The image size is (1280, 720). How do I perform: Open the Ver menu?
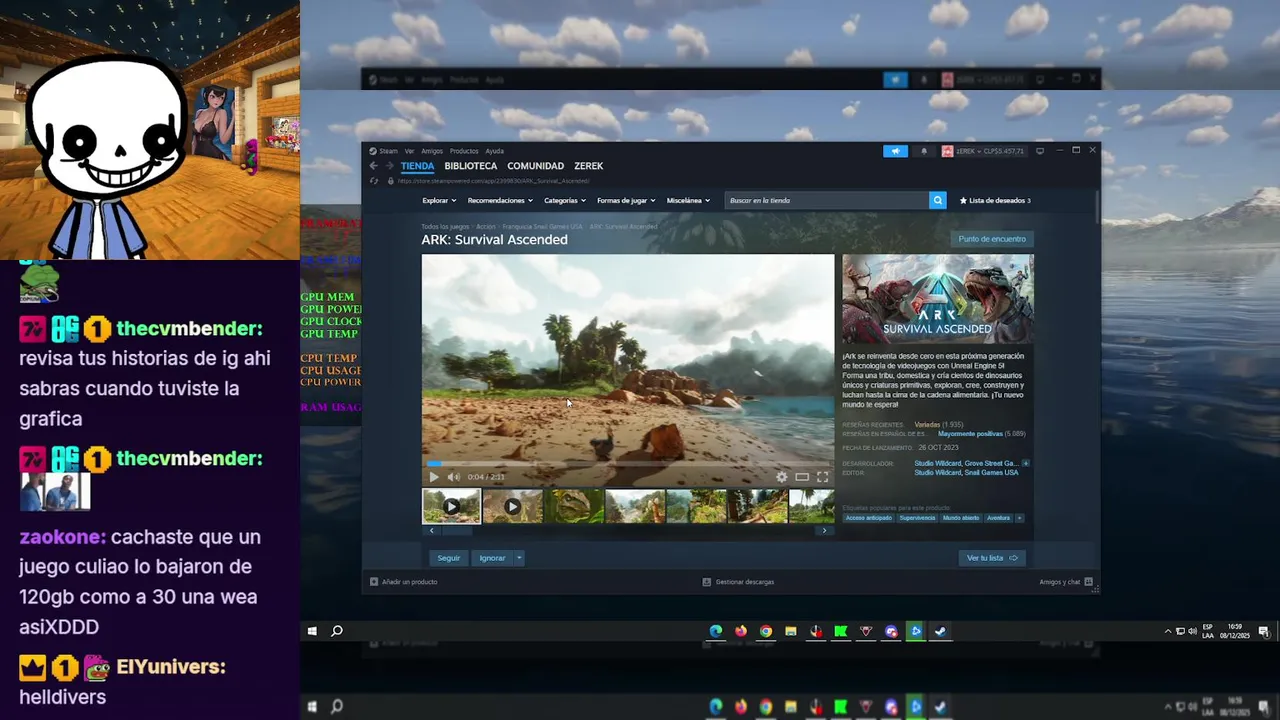409,151
